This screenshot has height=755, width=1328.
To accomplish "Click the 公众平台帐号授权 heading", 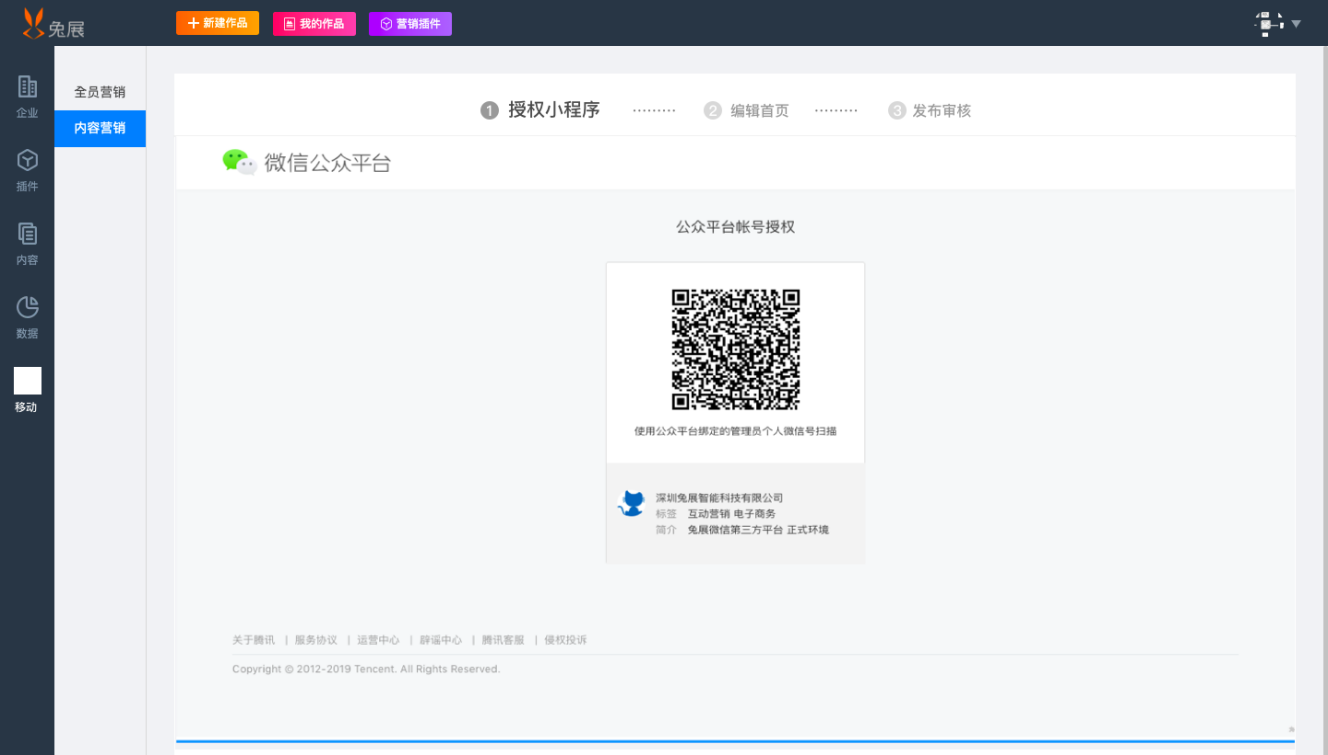I will pos(735,227).
